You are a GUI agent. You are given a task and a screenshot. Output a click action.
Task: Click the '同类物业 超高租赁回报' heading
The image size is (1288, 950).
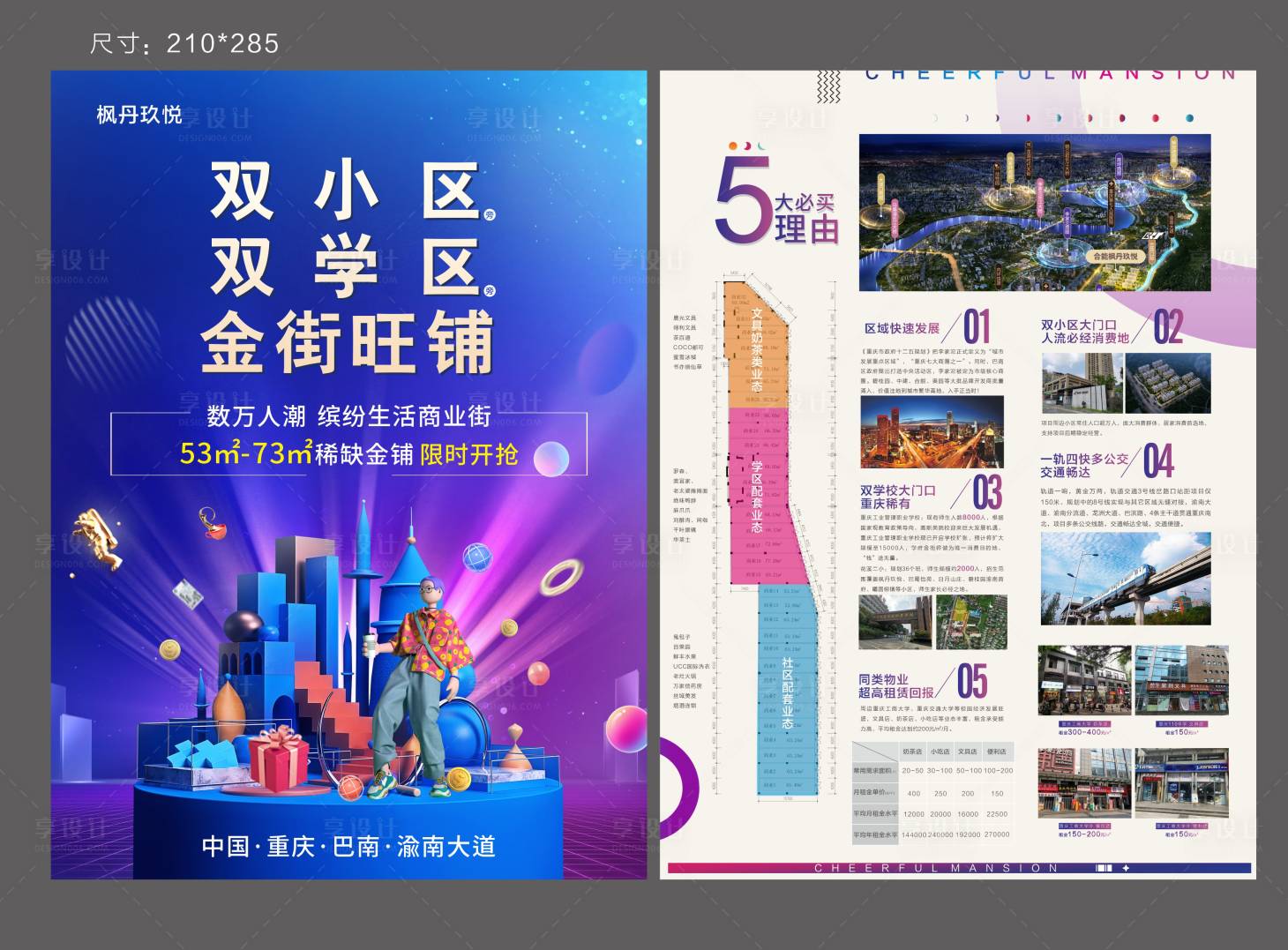[896, 685]
